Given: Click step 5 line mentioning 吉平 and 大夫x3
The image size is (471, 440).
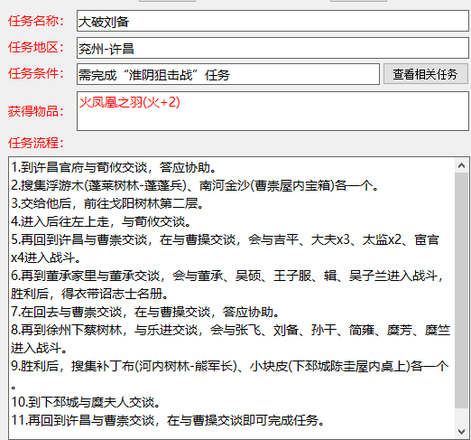Looking at the screenshot, I should tap(225, 239).
